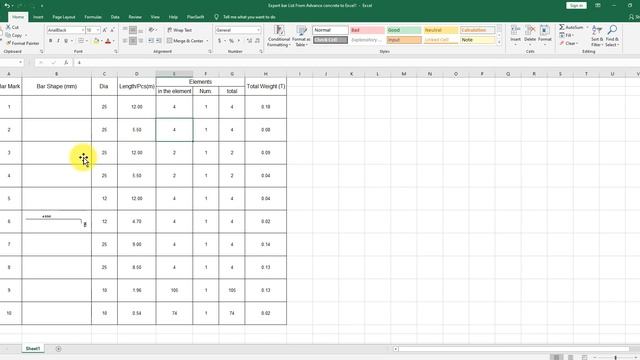Insert cells using the Insert button

tap(516, 35)
